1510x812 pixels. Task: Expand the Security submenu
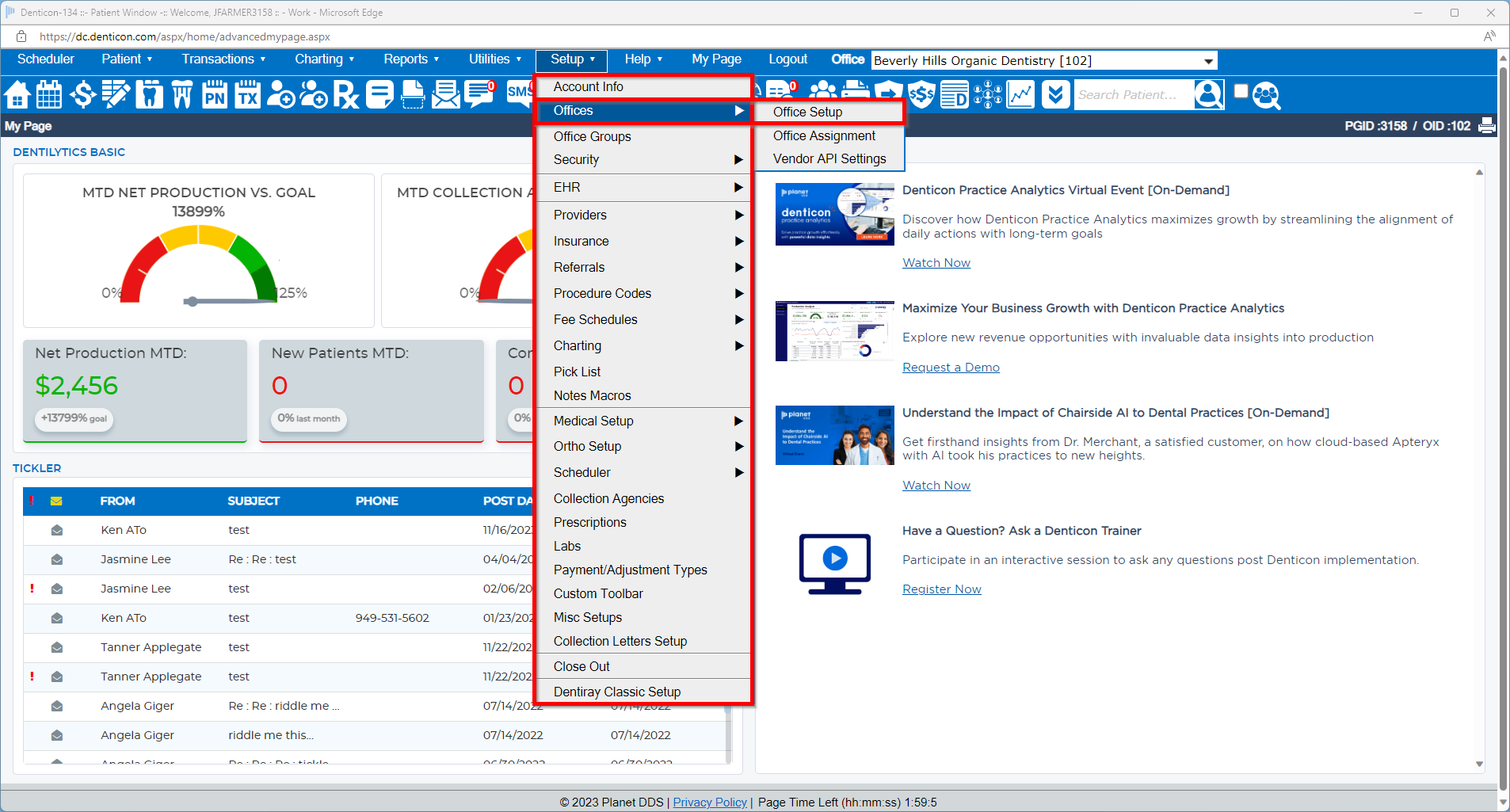(x=643, y=160)
